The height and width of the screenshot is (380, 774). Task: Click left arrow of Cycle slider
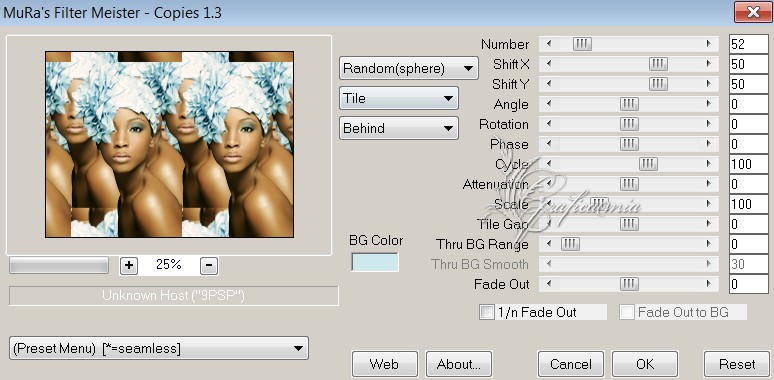548,164
